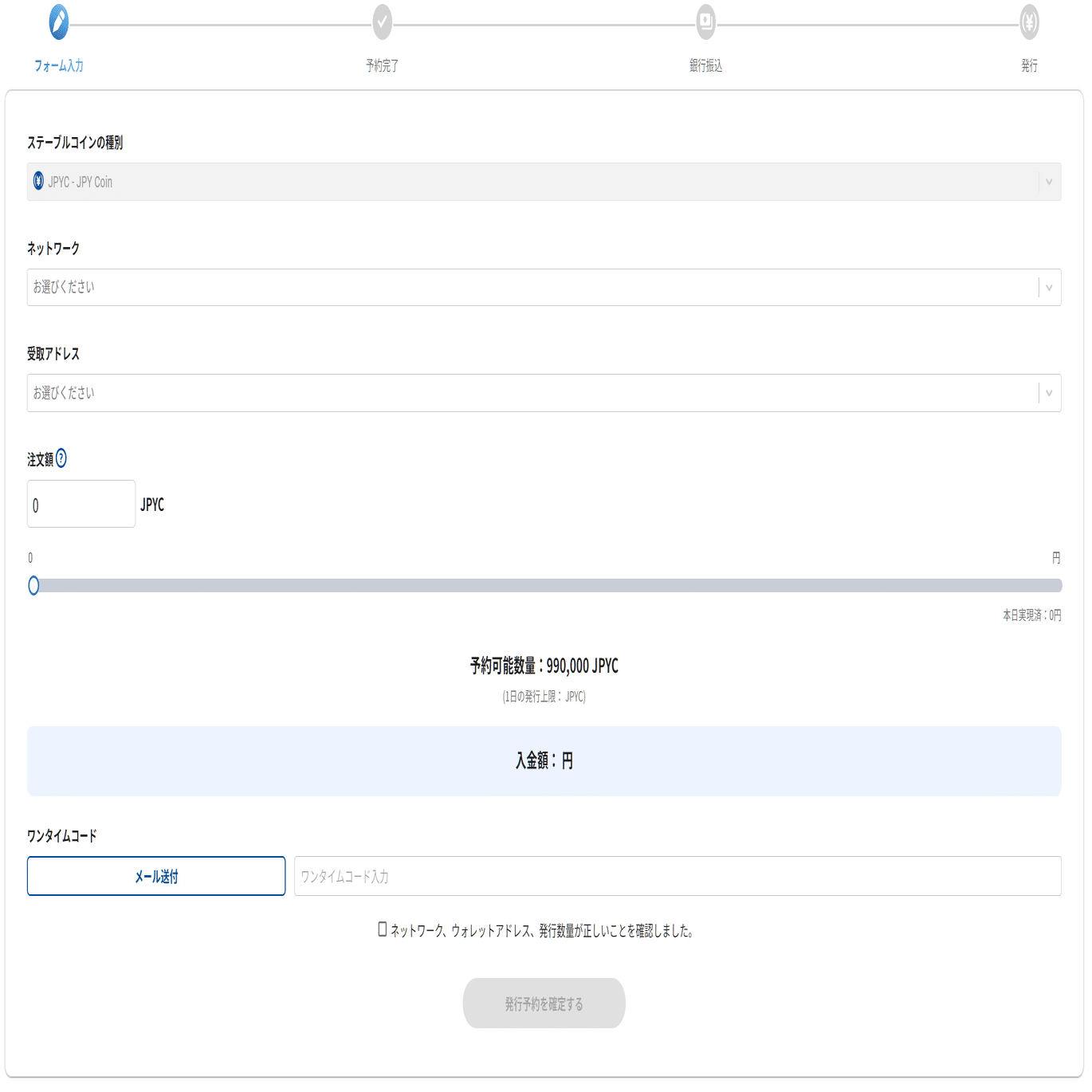Click the JPYC coin logo in the stablecoin selector
The height and width of the screenshot is (1092, 1092).
[x=38, y=182]
